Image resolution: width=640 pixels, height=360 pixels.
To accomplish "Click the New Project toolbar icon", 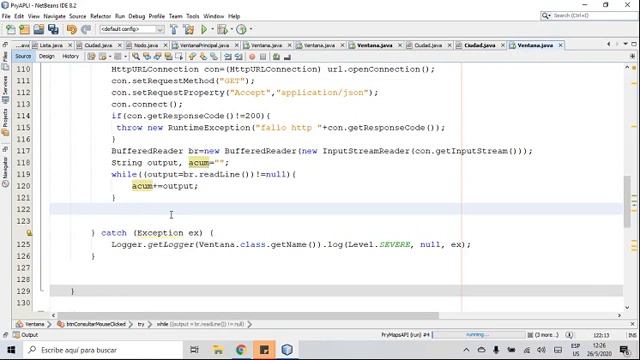I will pyautogui.click(x=24, y=29).
